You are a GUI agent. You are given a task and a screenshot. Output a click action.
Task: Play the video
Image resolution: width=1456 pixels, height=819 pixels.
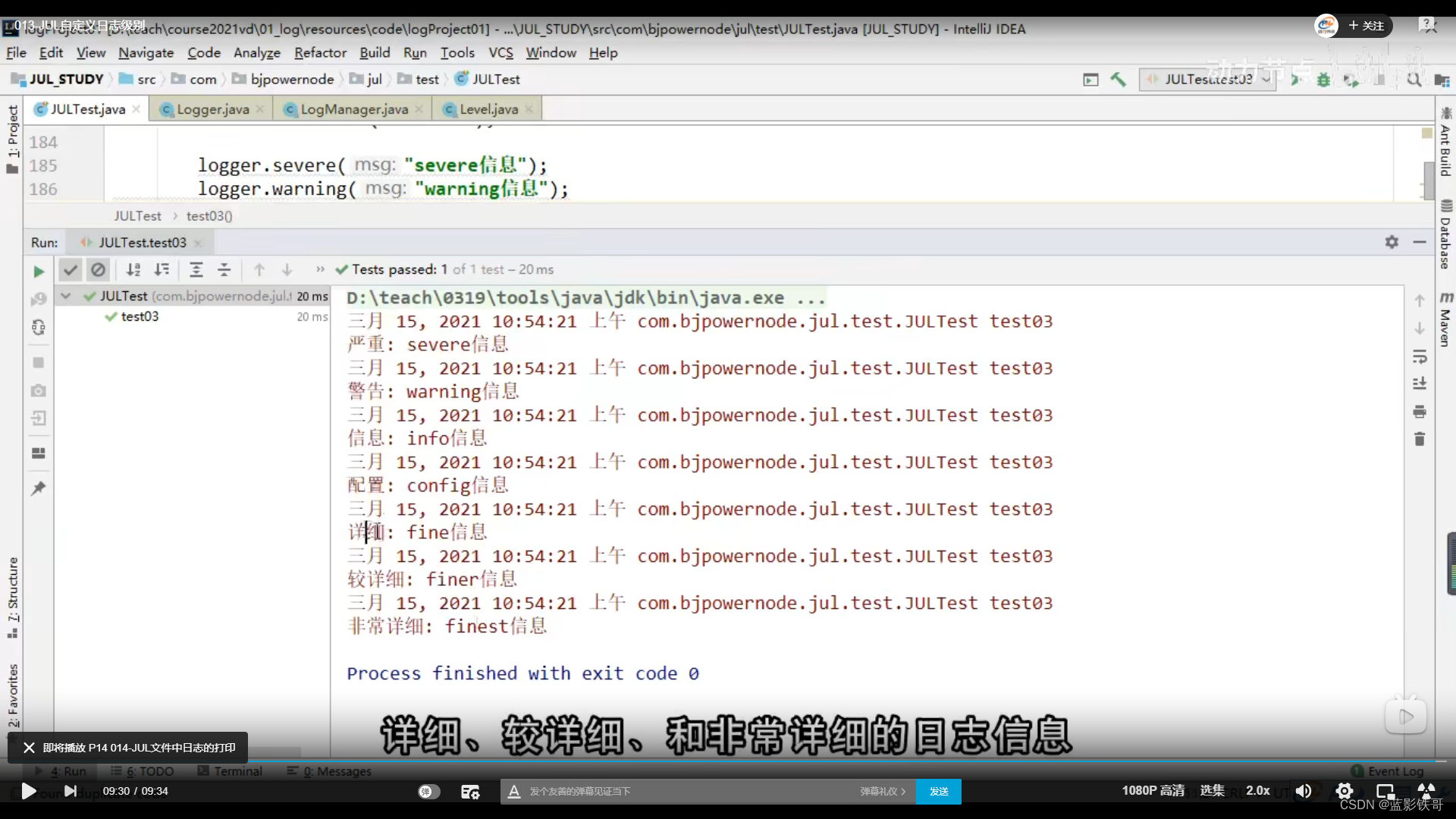[28, 791]
